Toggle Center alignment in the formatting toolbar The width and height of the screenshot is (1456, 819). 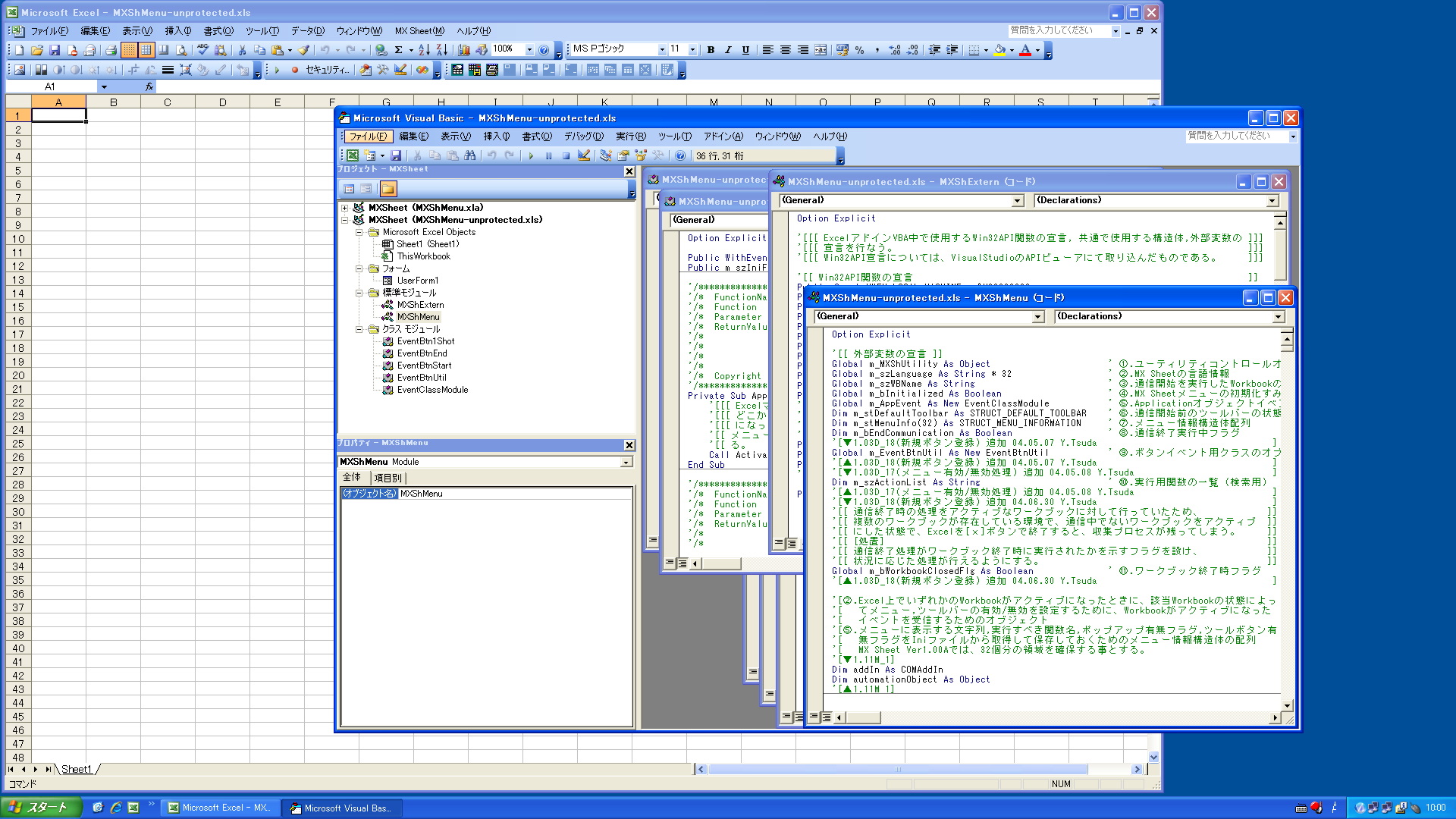click(x=786, y=50)
